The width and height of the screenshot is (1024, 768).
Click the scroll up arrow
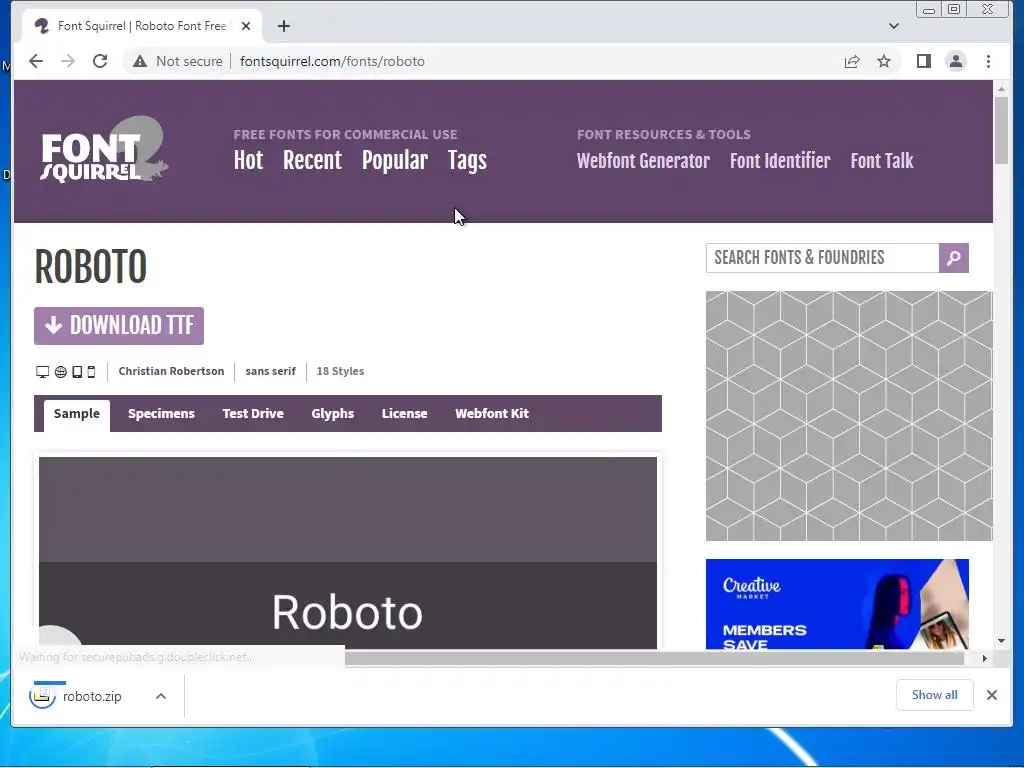[1001, 88]
